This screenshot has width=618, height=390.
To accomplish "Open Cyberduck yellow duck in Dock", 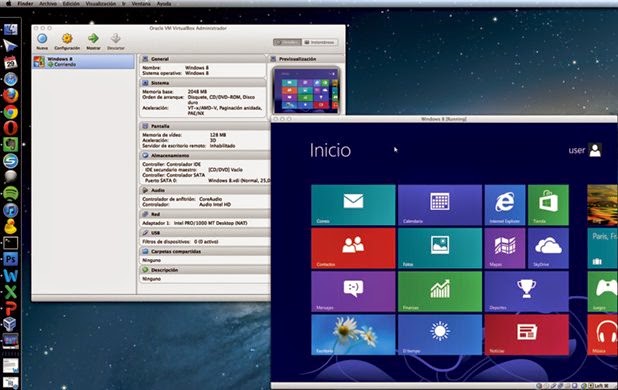I will (11, 227).
